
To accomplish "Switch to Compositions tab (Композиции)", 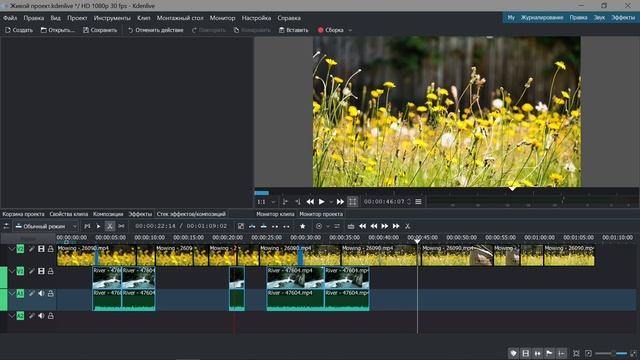I will (x=108, y=214).
